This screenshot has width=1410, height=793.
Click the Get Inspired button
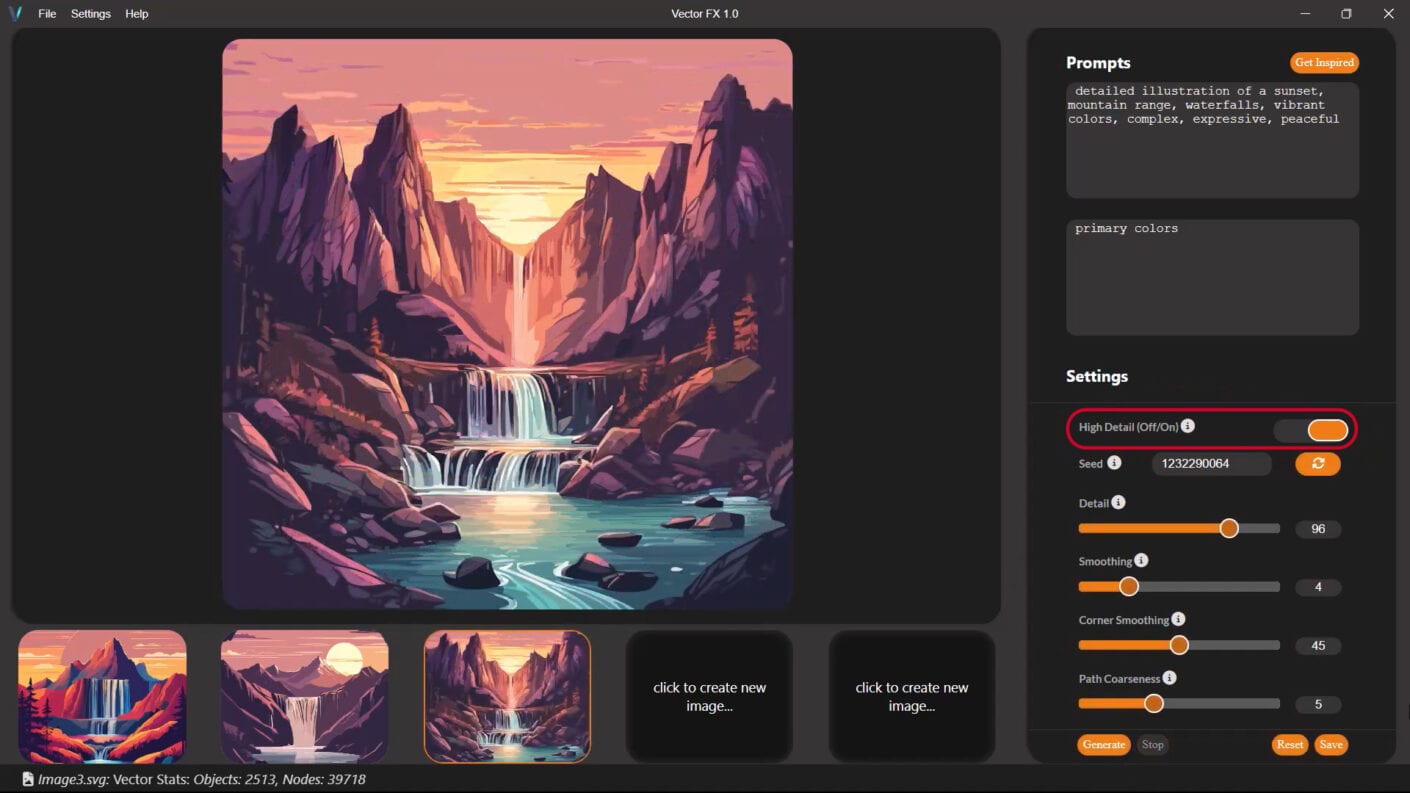[1324, 62]
